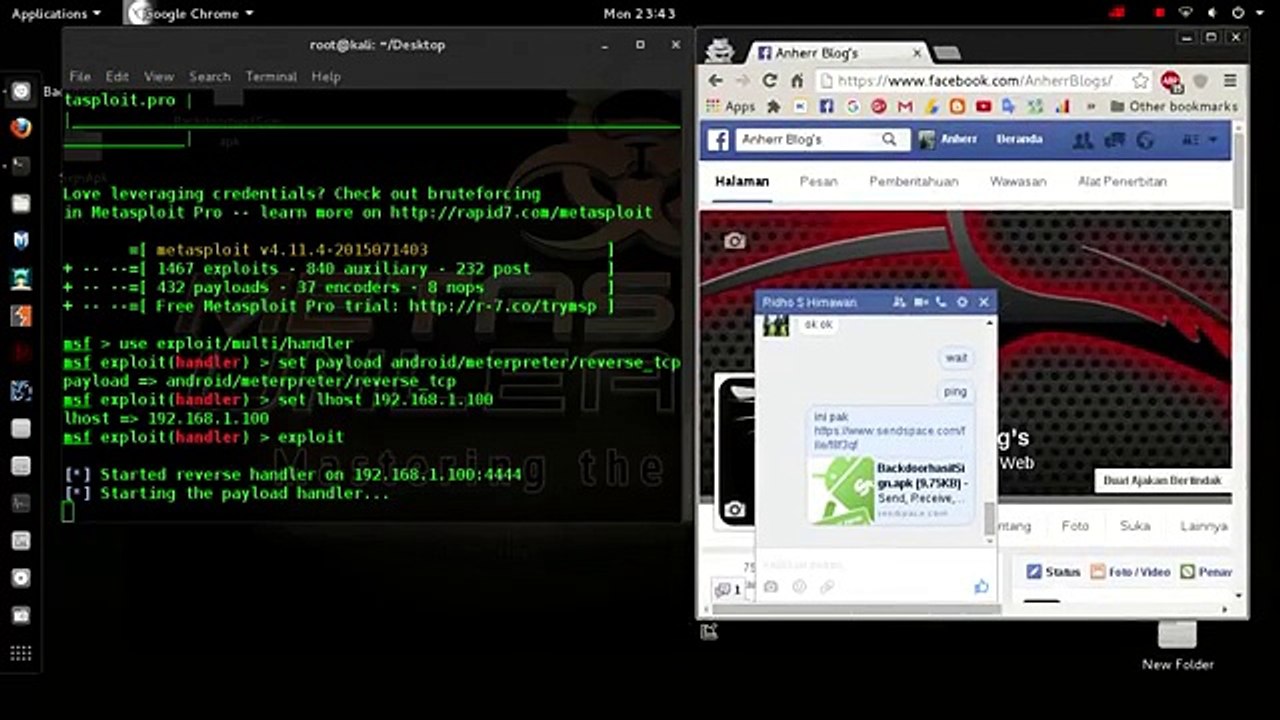Switch to the Pesan tab
This screenshot has width=1280, height=720.
(818, 181)
